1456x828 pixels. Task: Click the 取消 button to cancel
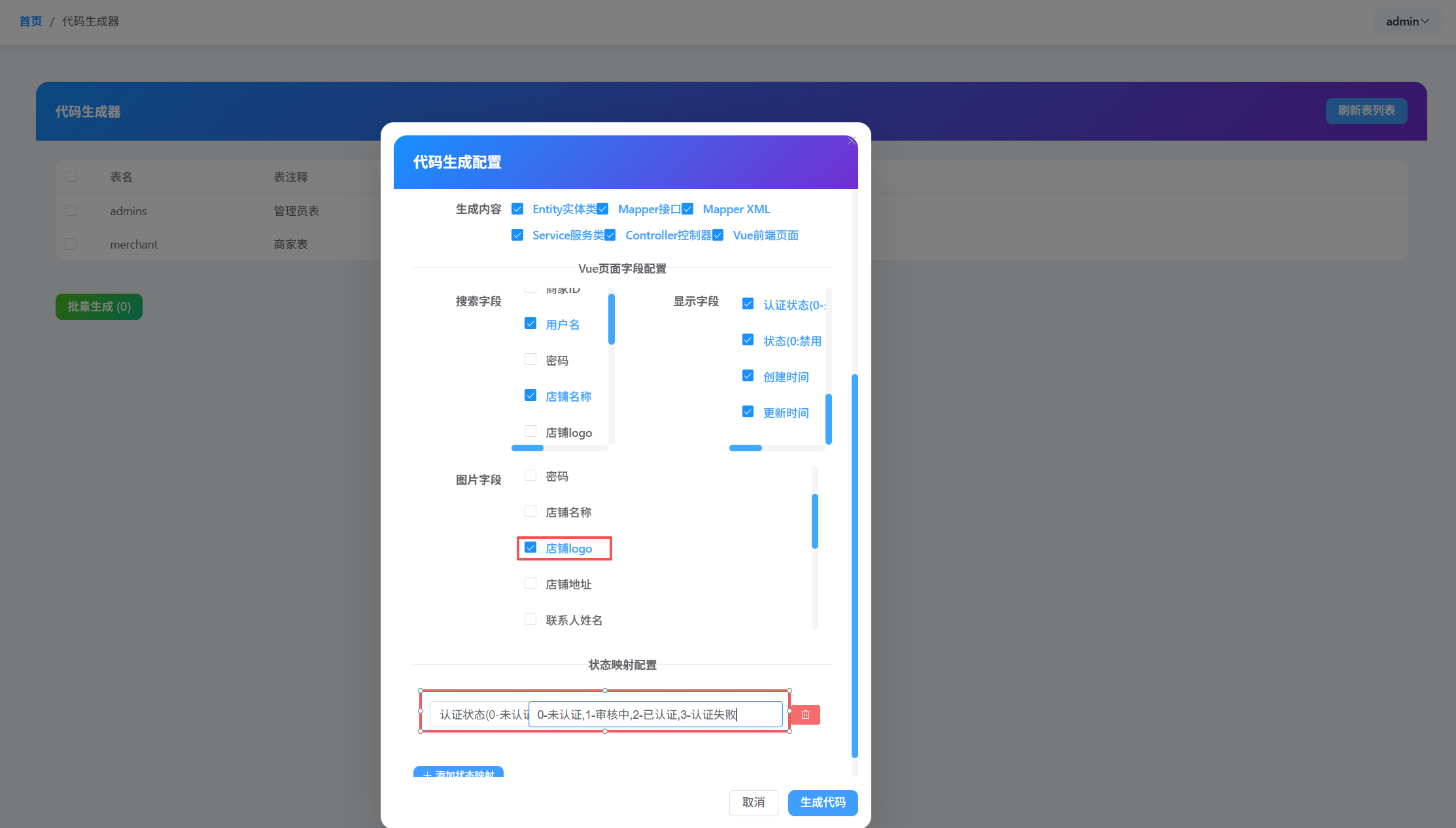pyautogui.click(x=754, y=802)
